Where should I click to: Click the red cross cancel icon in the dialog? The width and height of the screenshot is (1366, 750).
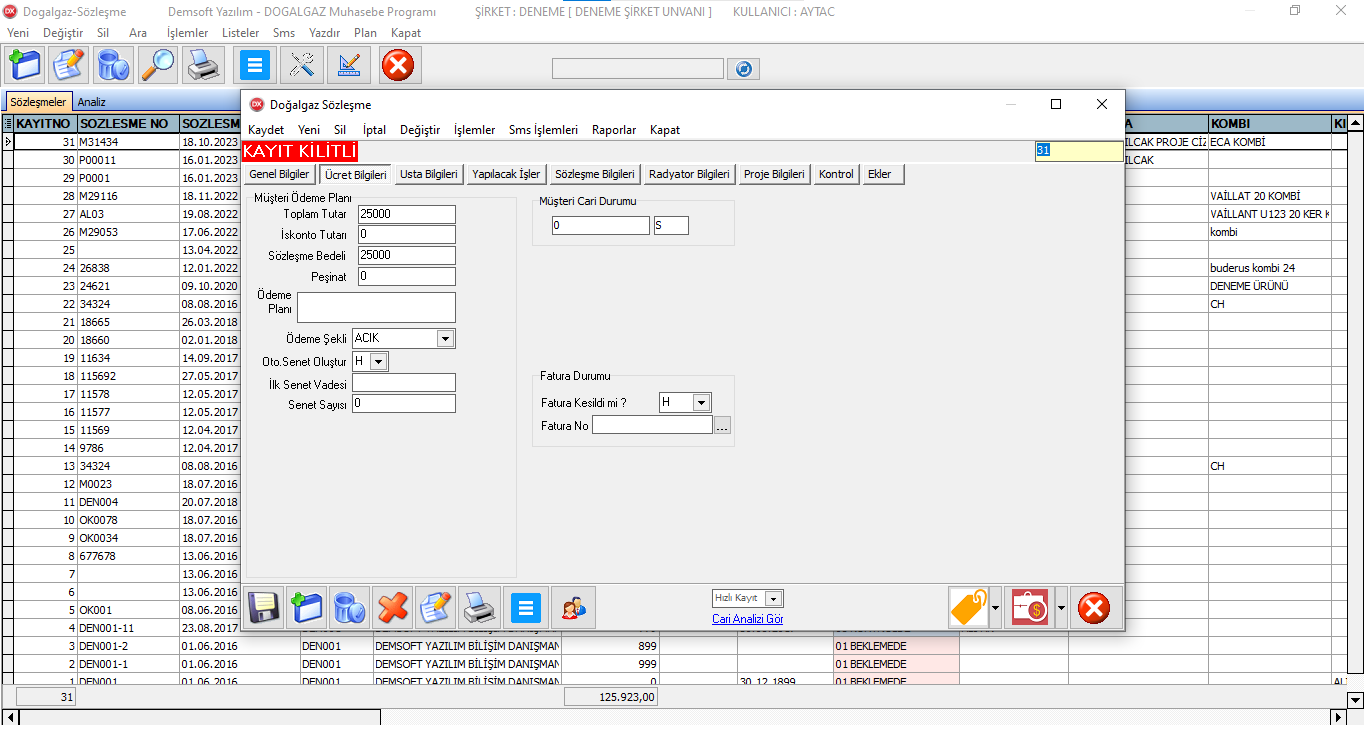tap(393, 607)
